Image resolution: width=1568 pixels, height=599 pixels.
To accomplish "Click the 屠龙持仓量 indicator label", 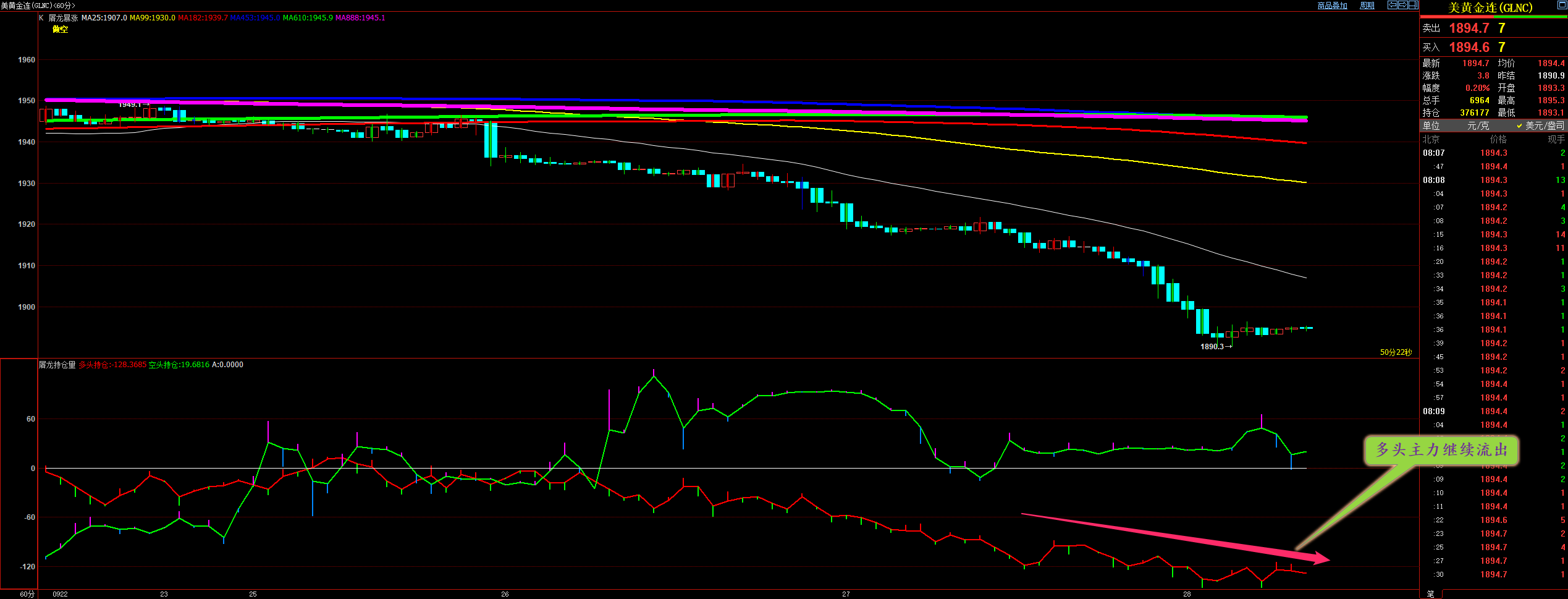I will (x=57, y=365).
